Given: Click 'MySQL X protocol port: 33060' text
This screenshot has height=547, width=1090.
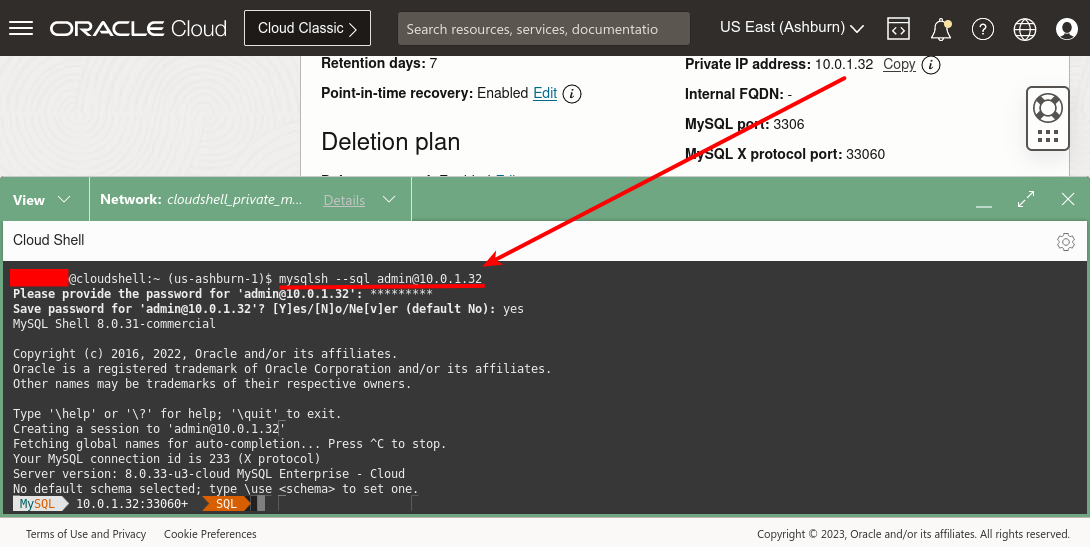Looking at the screenshot, I should coord(785,154).
